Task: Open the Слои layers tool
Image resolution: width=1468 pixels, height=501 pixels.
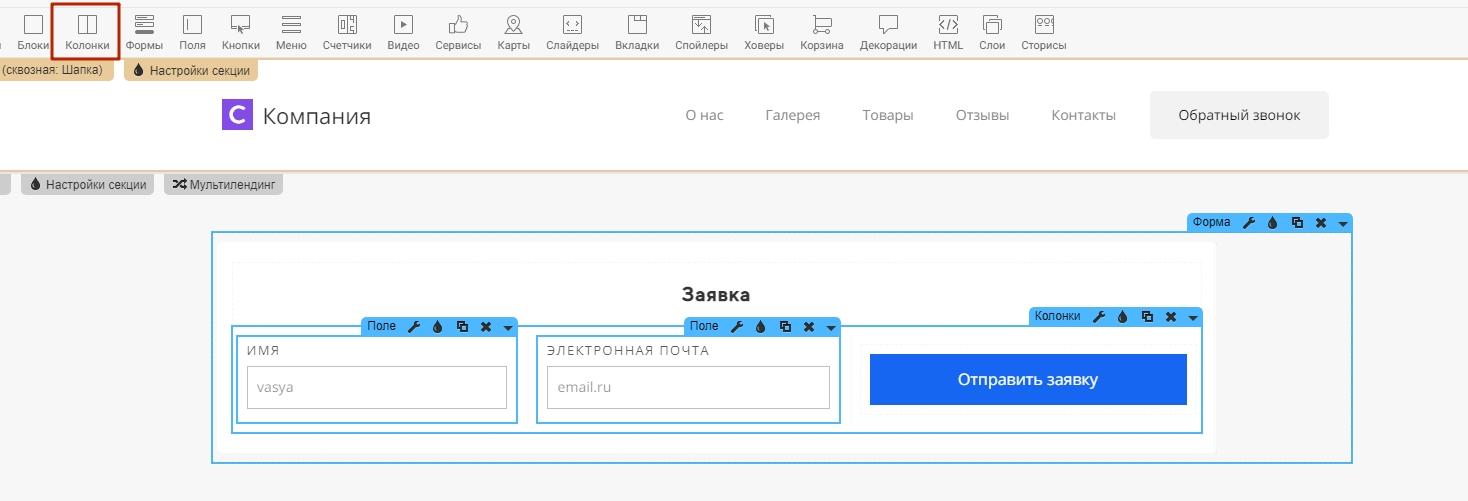Action: click(992, 32)
